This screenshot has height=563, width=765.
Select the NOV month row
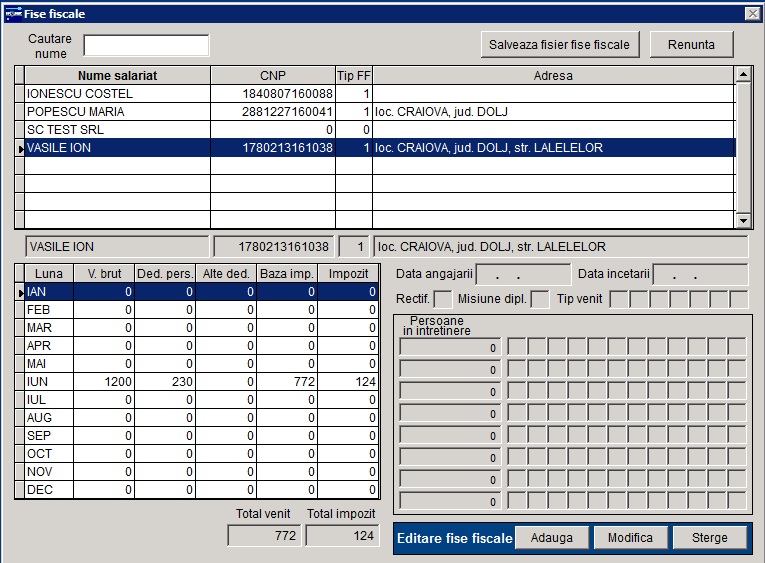pos(197,472)
